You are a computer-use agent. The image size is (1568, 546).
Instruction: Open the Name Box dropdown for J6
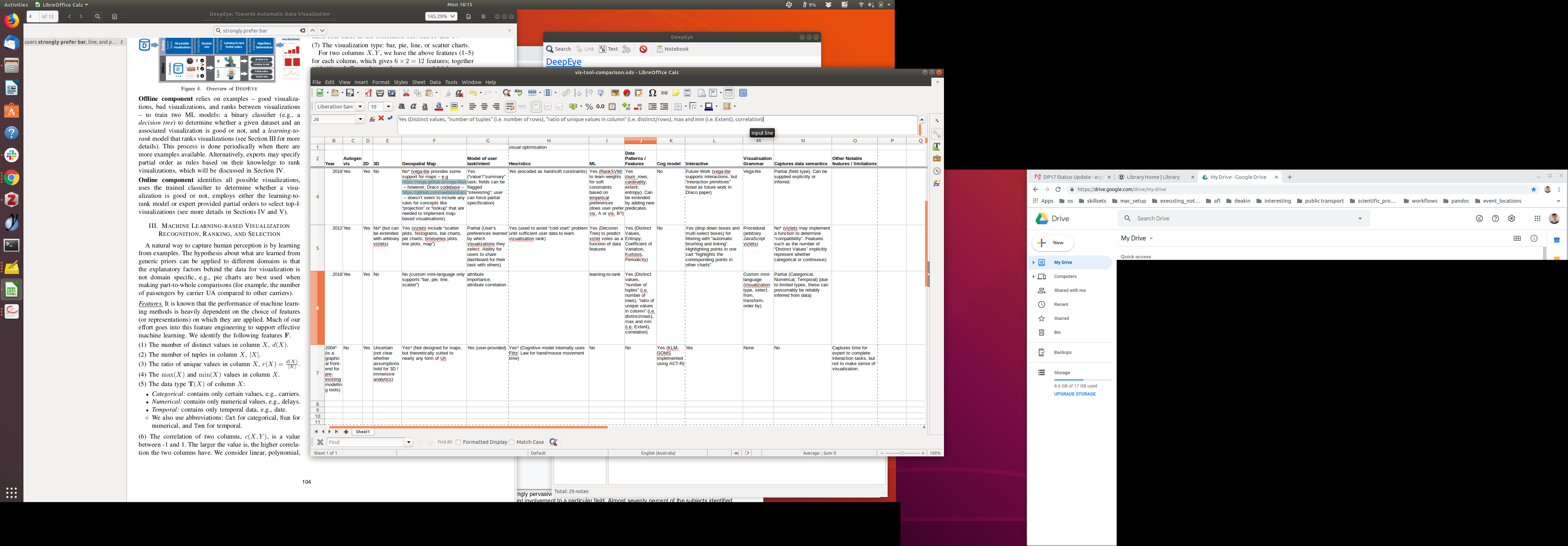[x=360, y=119]
